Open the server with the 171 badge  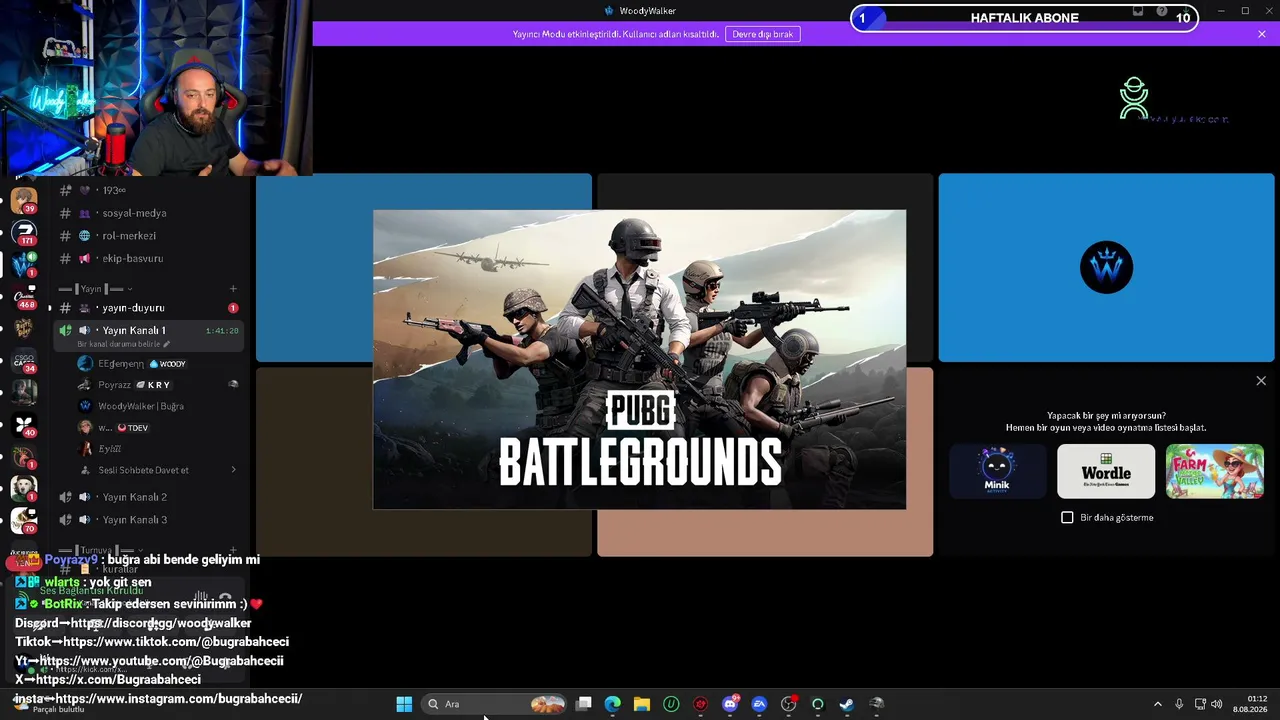[24, 233]
